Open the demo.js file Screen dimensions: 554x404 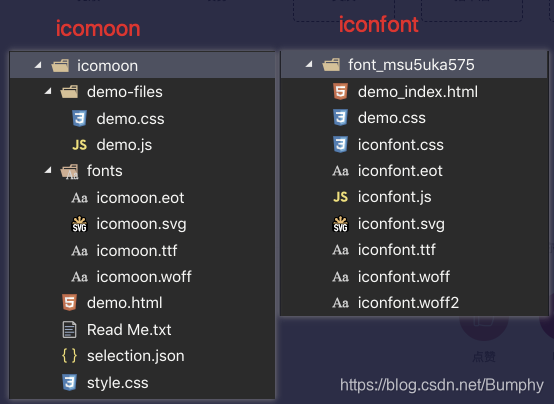click(x=124, y=145)
